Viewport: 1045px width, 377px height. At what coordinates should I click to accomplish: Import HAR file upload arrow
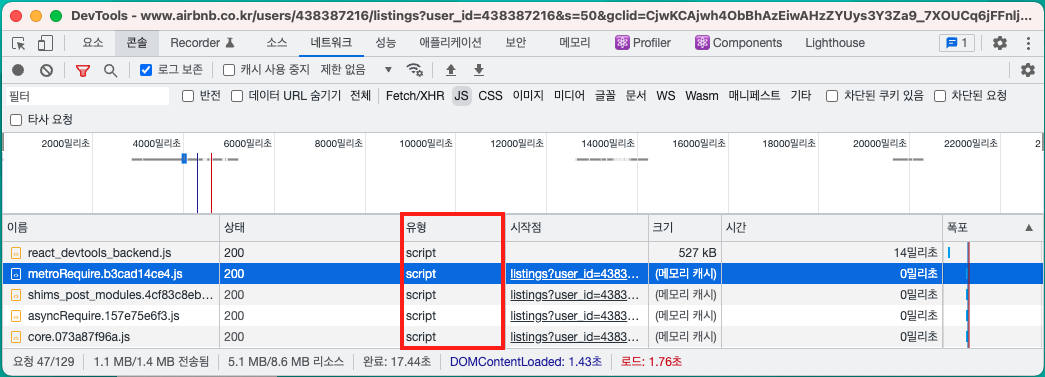tap(451, 70)
